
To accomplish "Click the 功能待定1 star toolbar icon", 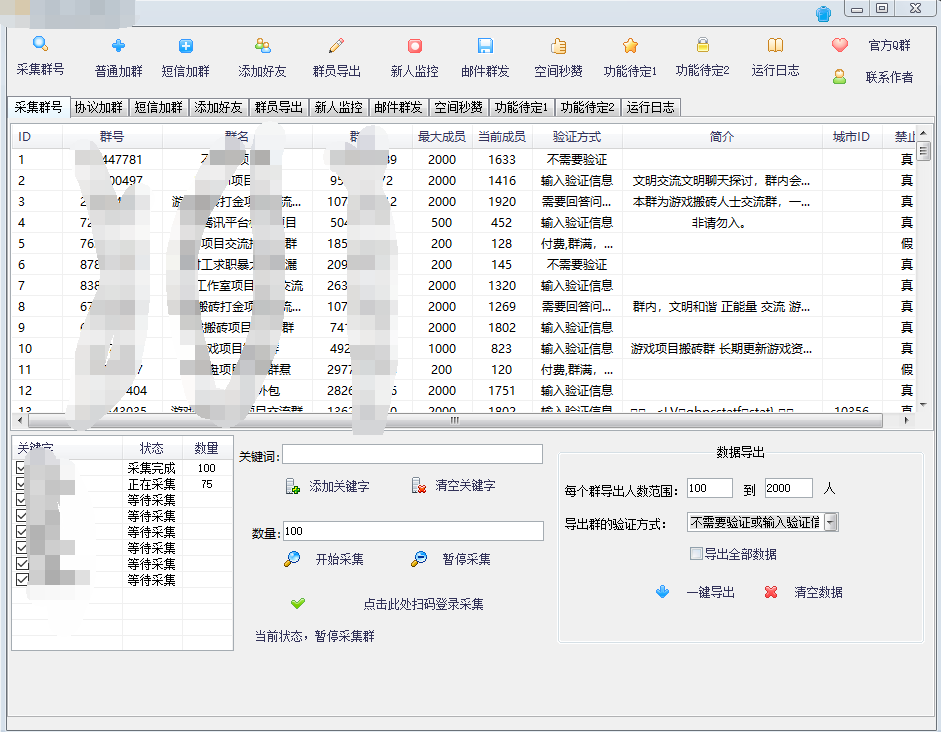I will (630, 46).
